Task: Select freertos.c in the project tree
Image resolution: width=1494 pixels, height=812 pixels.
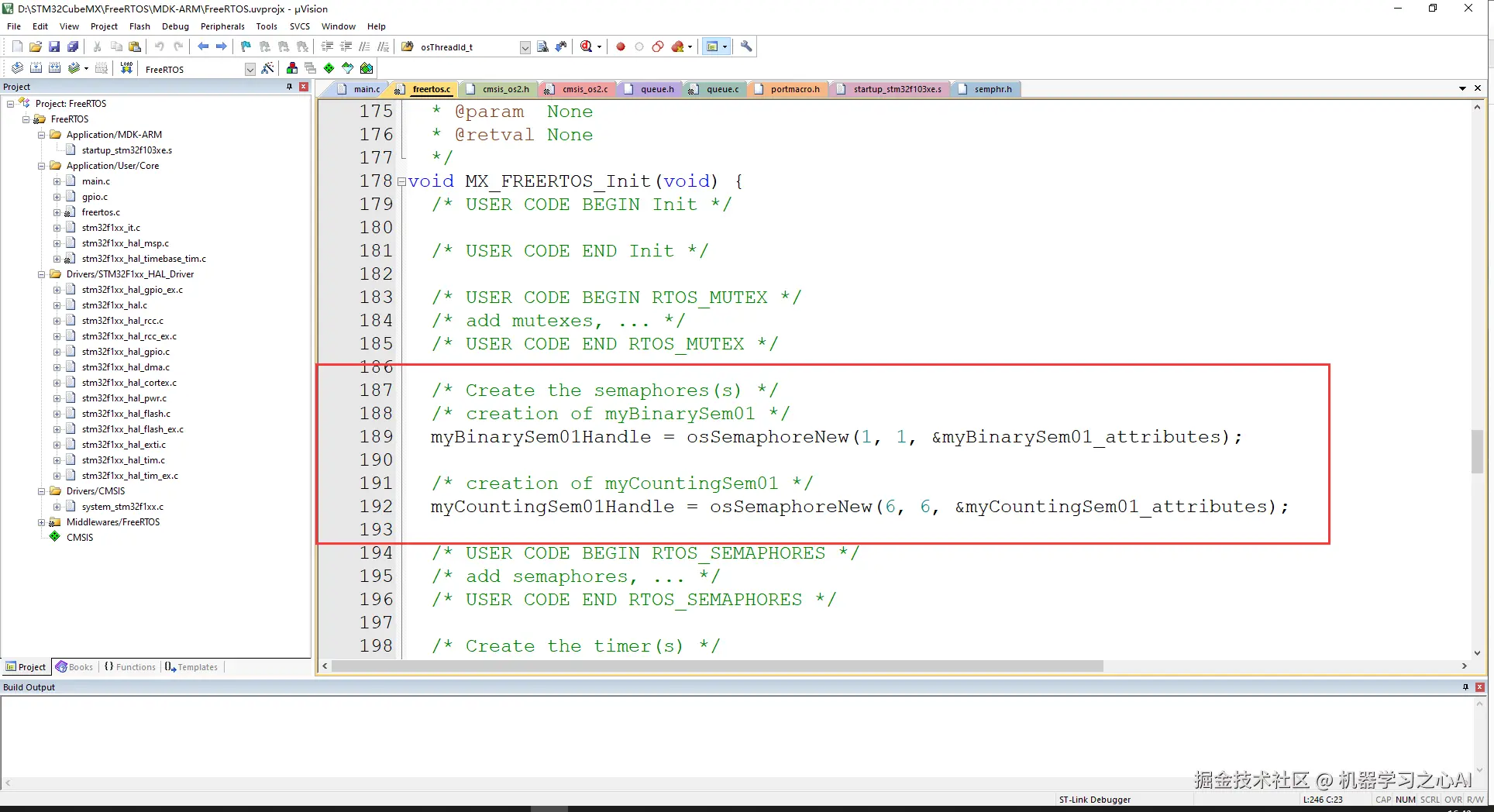Action: coord(101,212)
